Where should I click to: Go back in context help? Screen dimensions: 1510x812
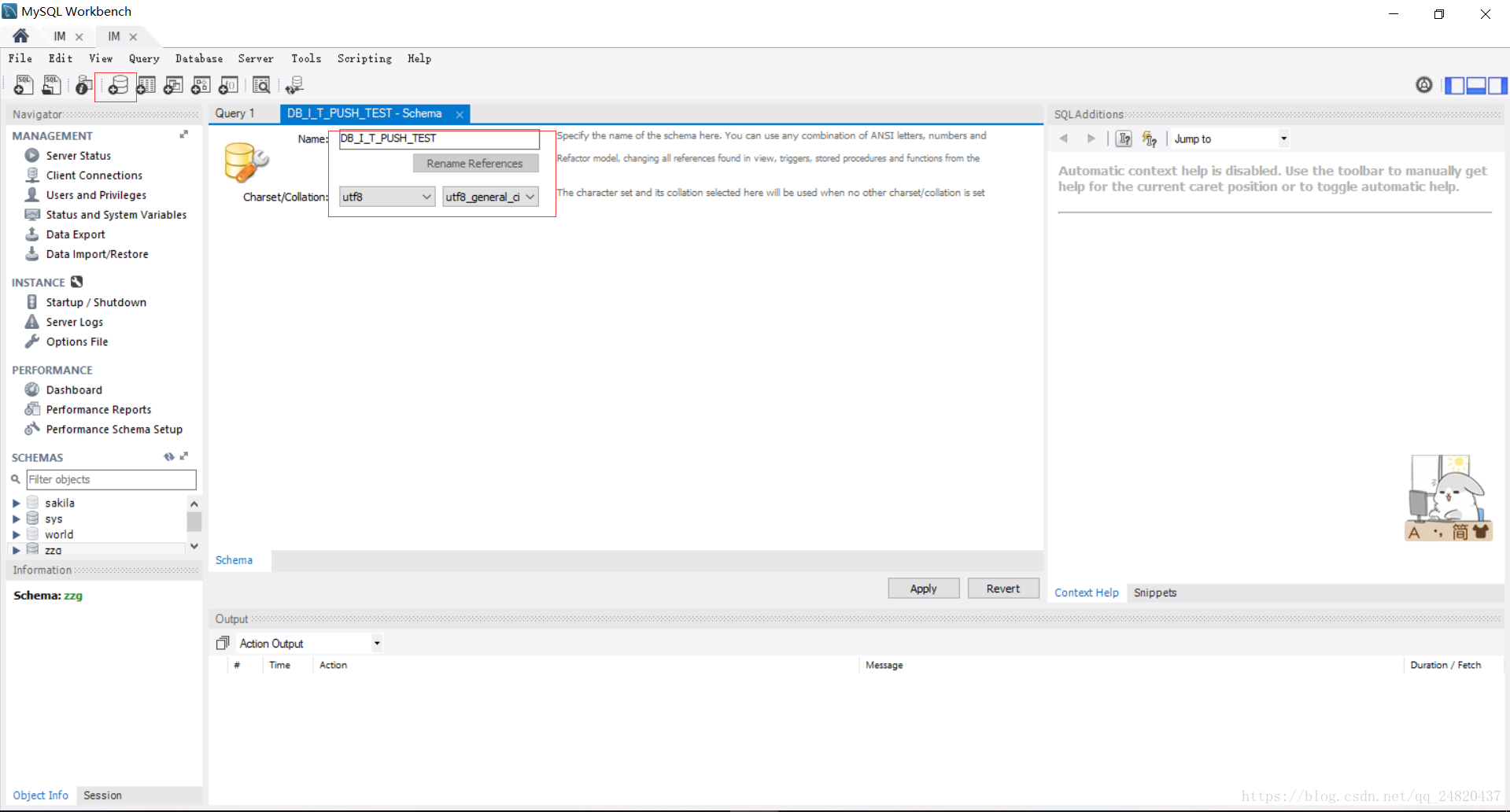[1064, 138]
